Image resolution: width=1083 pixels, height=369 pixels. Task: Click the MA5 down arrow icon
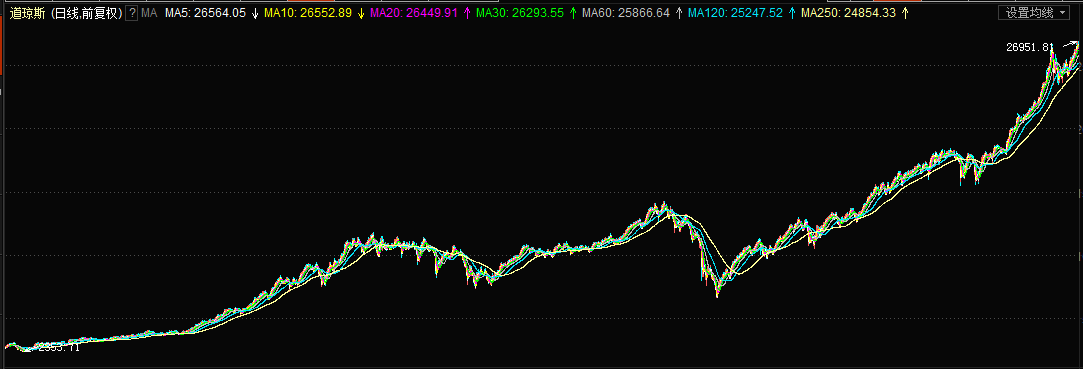[x=255, y=12]
